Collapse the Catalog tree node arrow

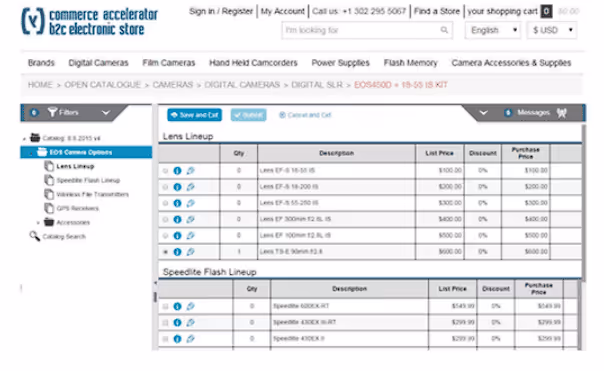(x=24, y=138)
